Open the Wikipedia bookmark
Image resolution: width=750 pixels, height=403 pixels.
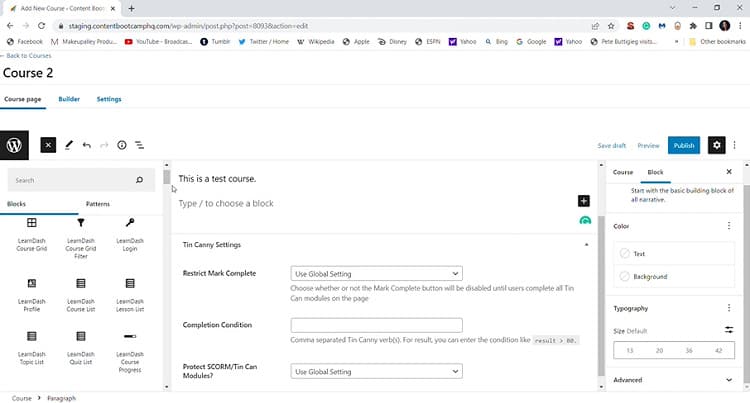[x=316, y=42]
